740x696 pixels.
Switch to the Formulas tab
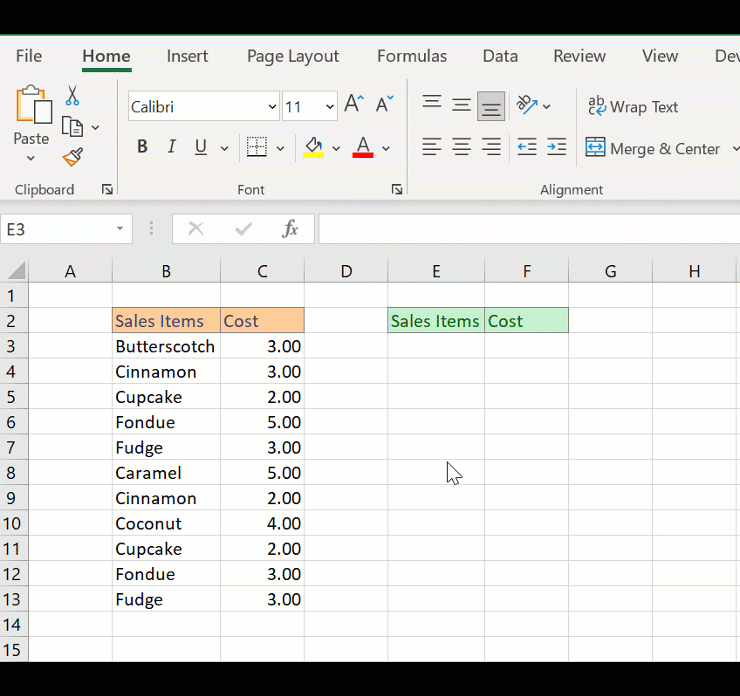tap(412, 56)
